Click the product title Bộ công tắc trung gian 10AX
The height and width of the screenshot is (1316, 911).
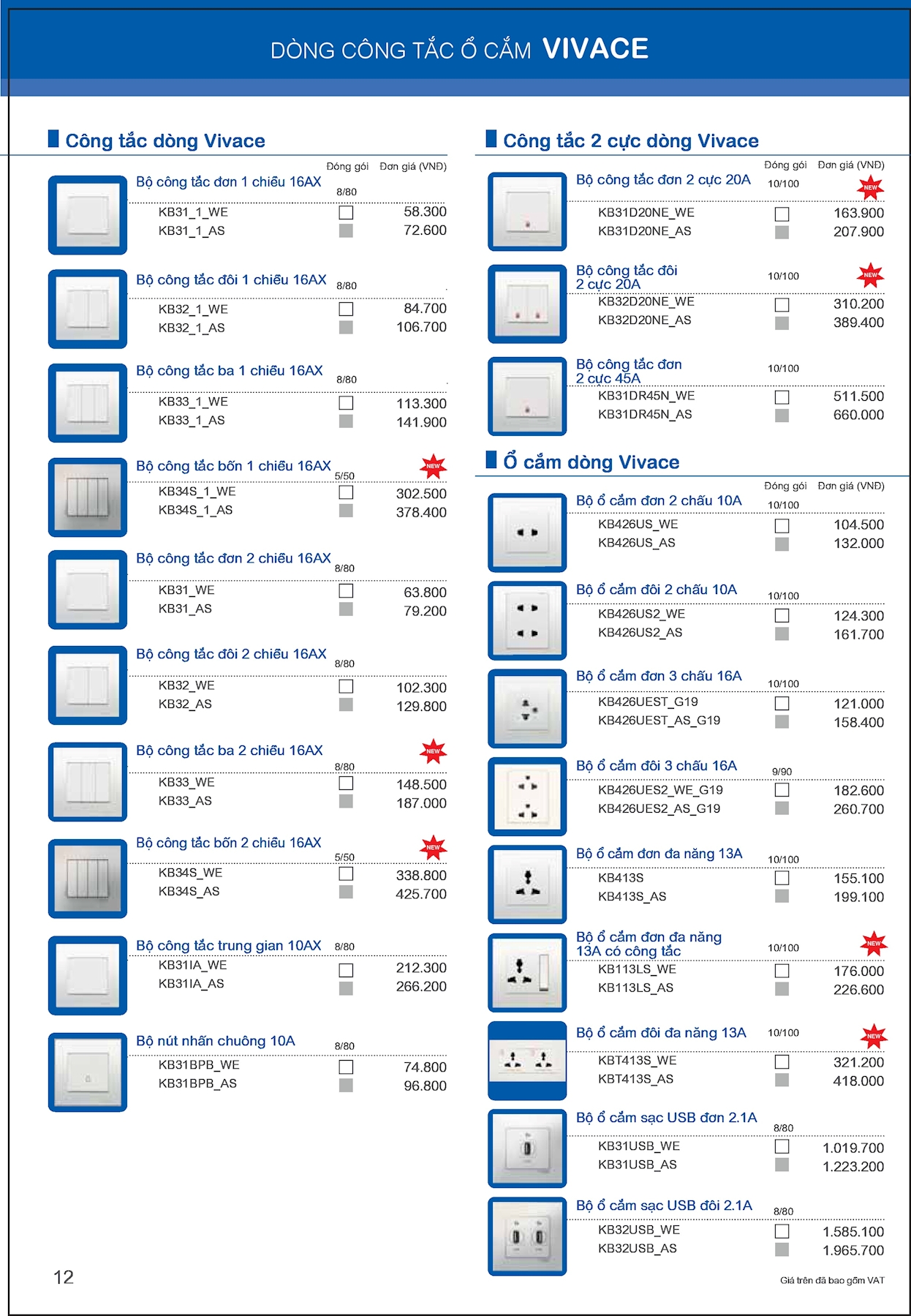click(x=229, y=945)
